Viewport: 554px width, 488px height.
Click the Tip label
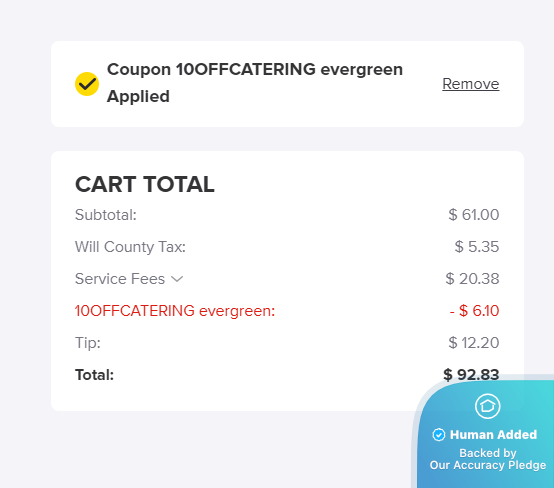[88, 343]
